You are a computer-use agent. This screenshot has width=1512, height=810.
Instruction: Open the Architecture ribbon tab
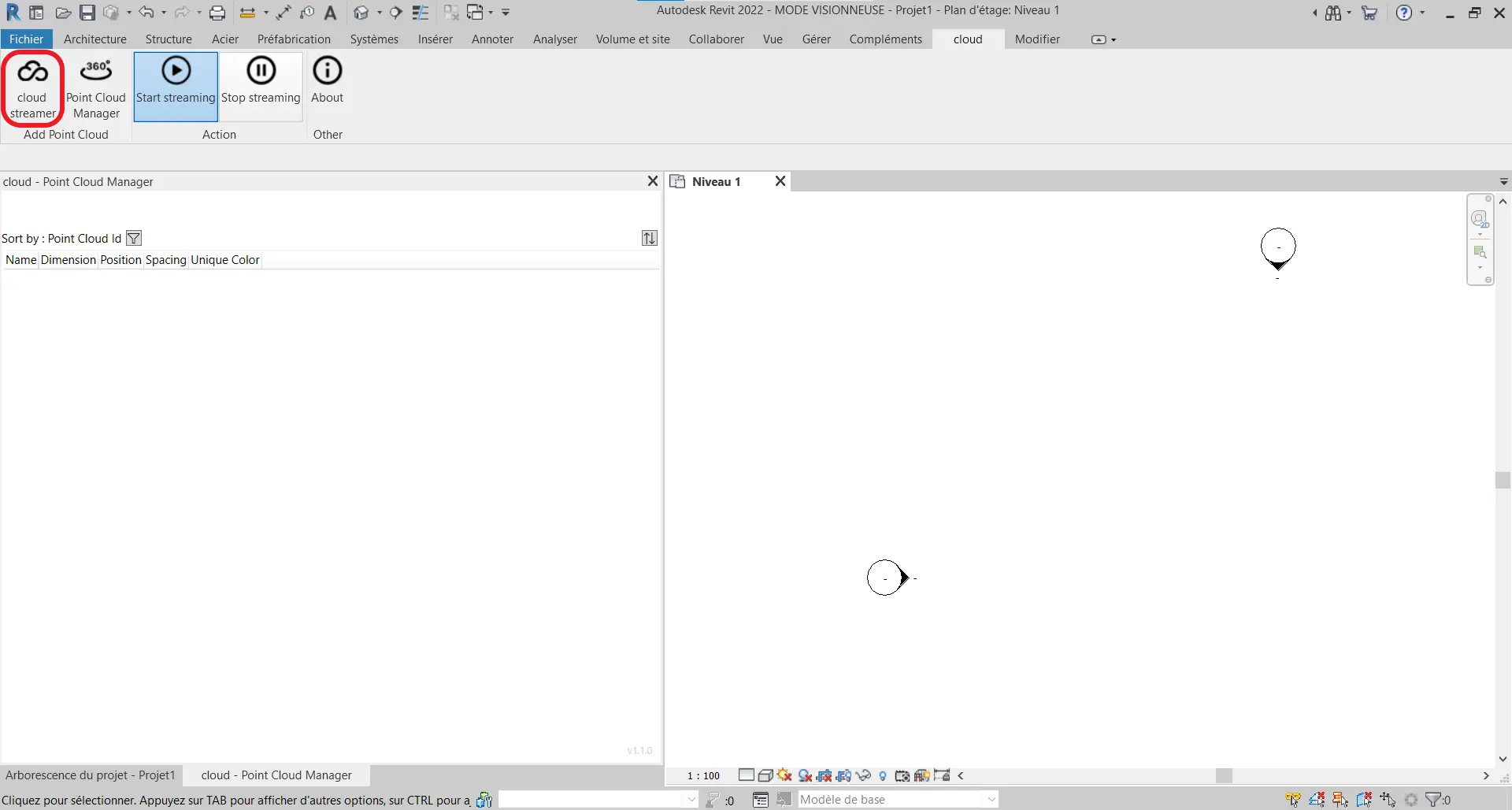[94, 39]
